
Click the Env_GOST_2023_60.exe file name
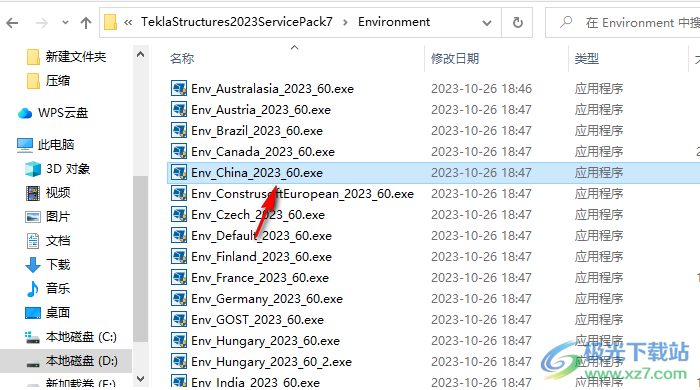click(257, 319)
